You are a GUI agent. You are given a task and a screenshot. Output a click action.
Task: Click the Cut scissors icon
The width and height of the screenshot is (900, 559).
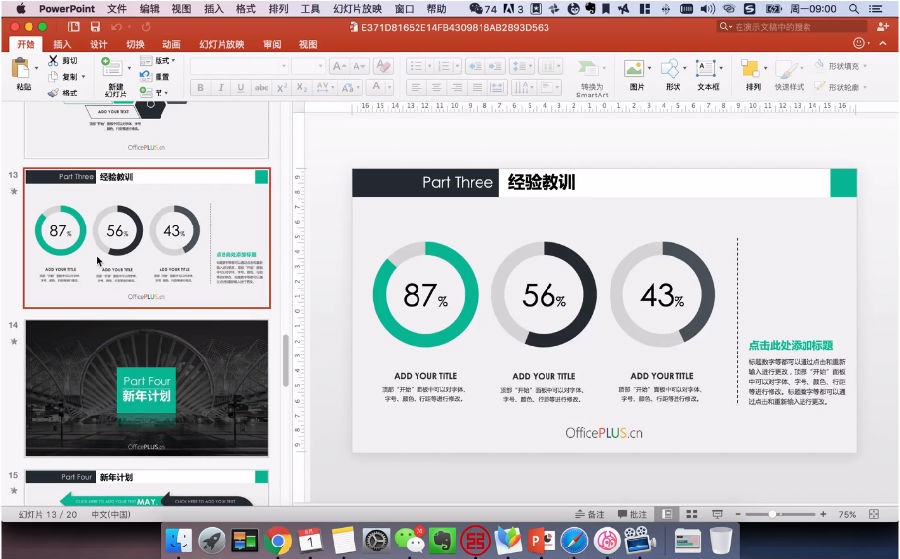pyautogui.click(x=53, y=60)
